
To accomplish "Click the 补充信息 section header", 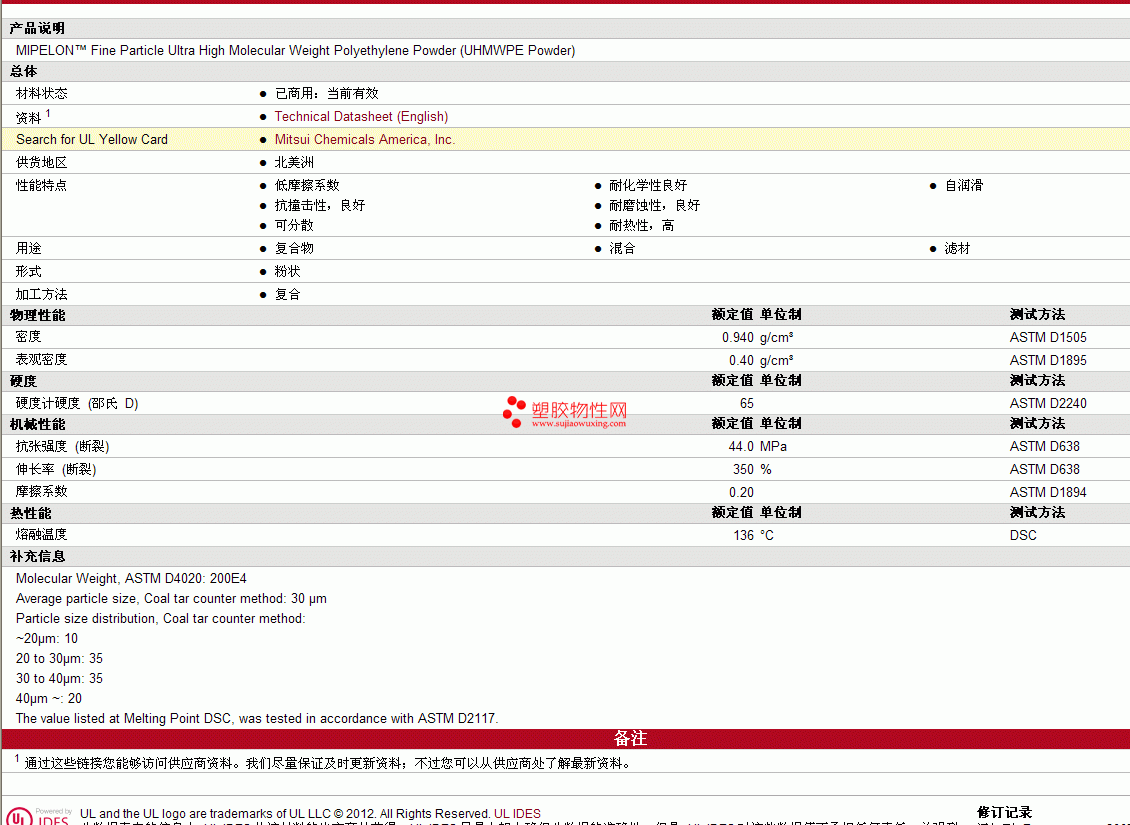I will coord(37,556).
